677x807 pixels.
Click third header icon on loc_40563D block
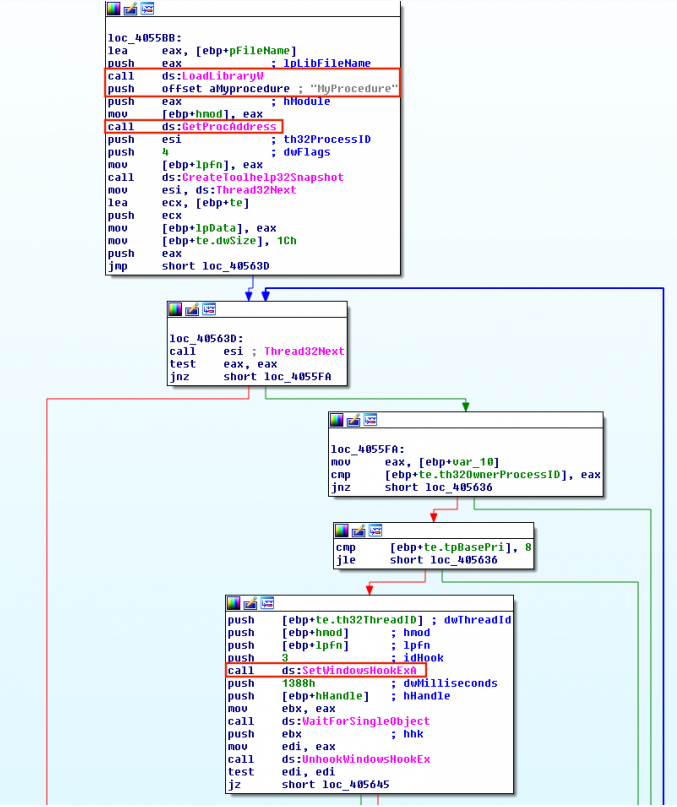tap(209, 309)
